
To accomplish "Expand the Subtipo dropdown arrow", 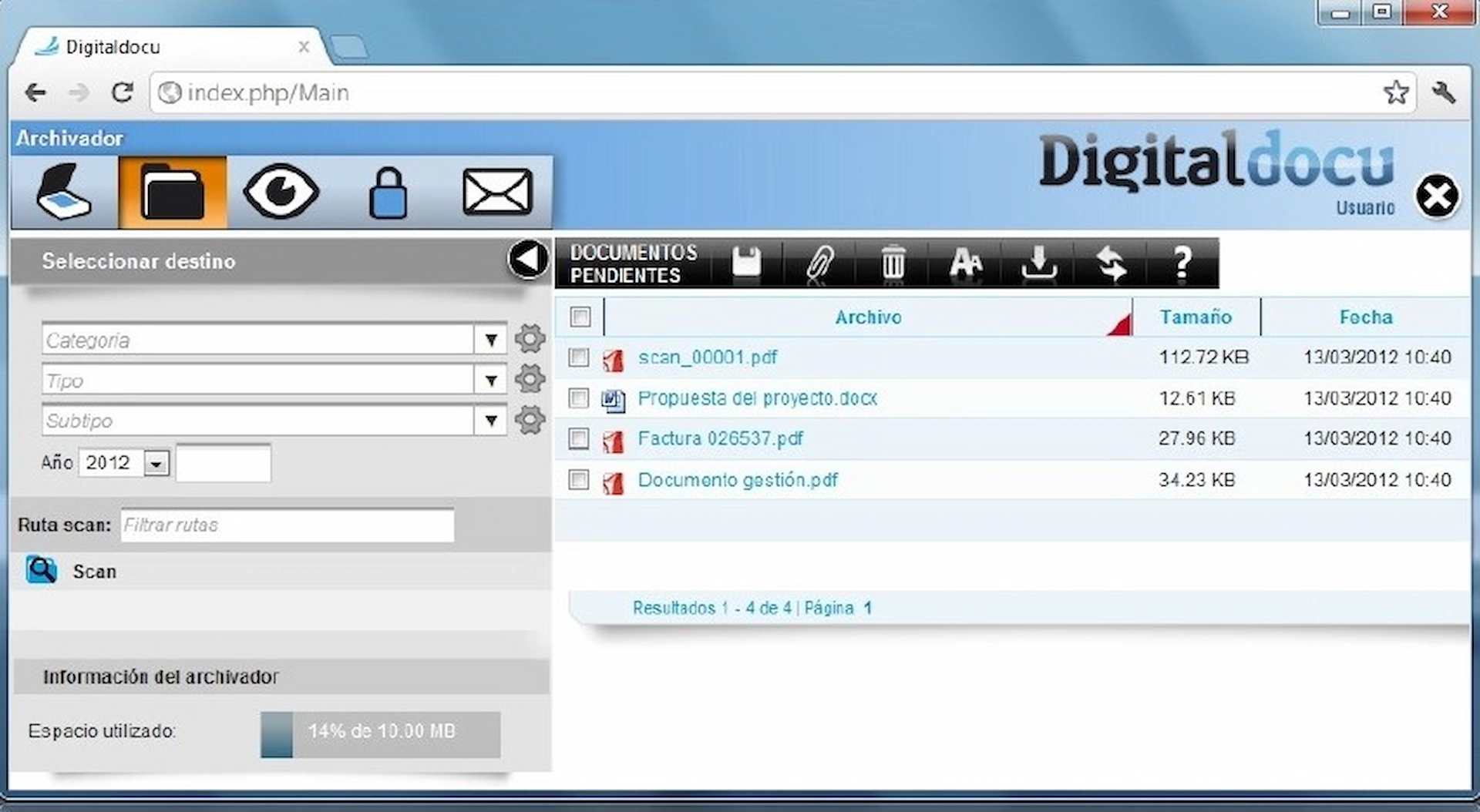I will pyautogui.click(x=490, y=421).
